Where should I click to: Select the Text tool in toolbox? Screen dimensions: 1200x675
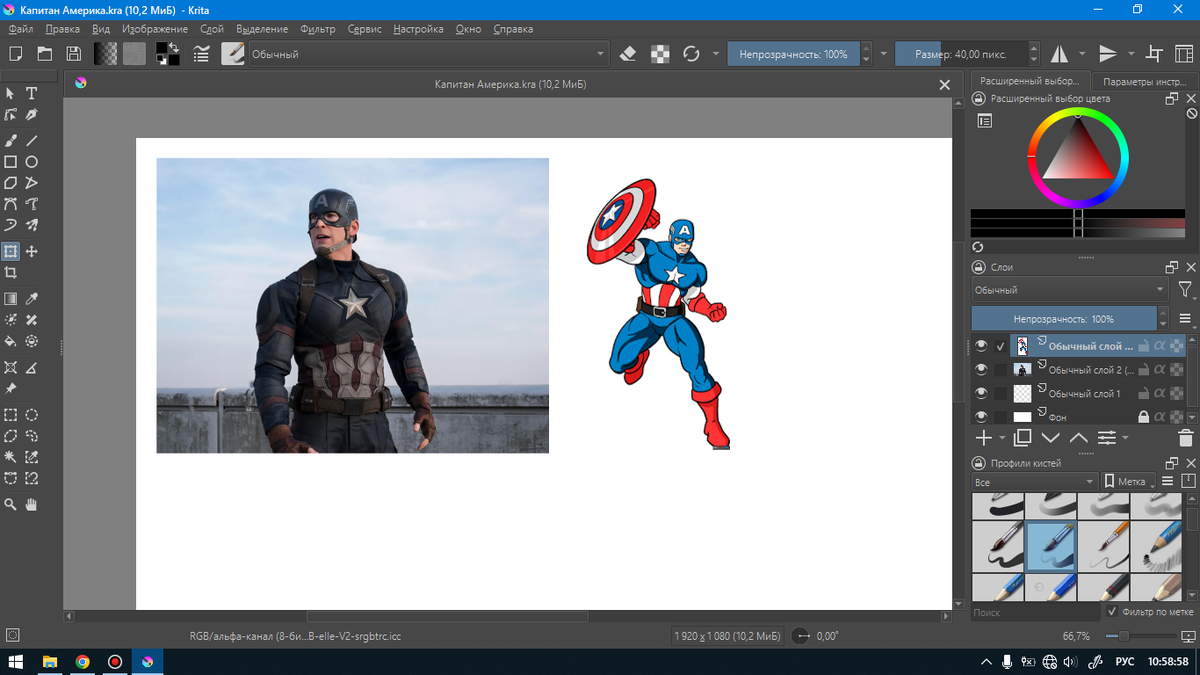point(32,93)
